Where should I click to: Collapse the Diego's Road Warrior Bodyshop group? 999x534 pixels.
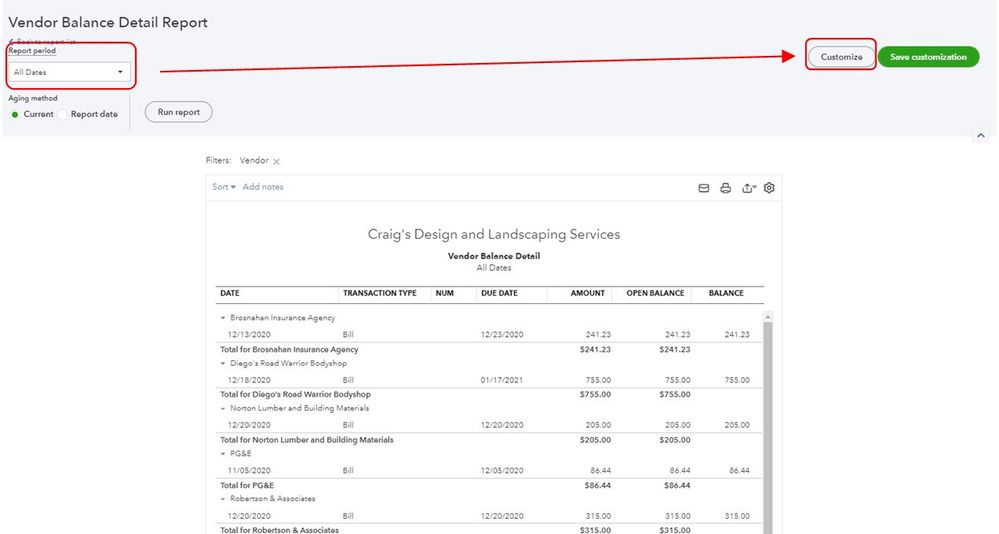pyautogui.click(x=222, y=363)
